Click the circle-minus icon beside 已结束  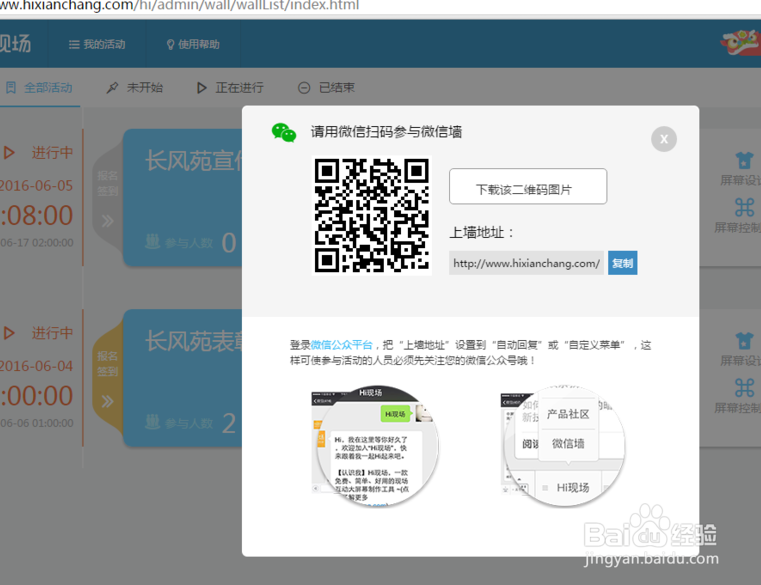pyautogui.click(x=304, y=88)
